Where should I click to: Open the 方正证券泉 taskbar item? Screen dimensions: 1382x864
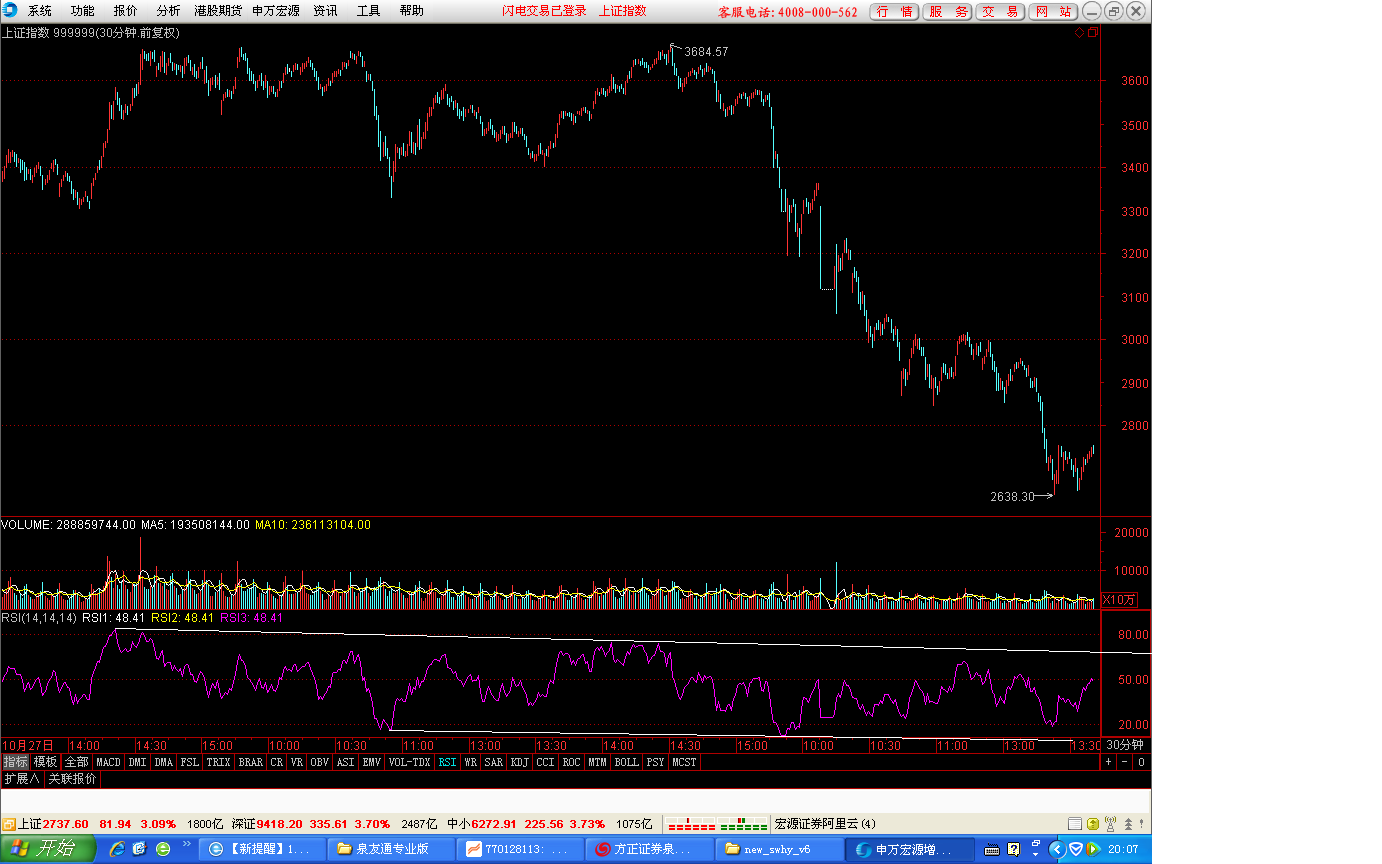point(651,849)
